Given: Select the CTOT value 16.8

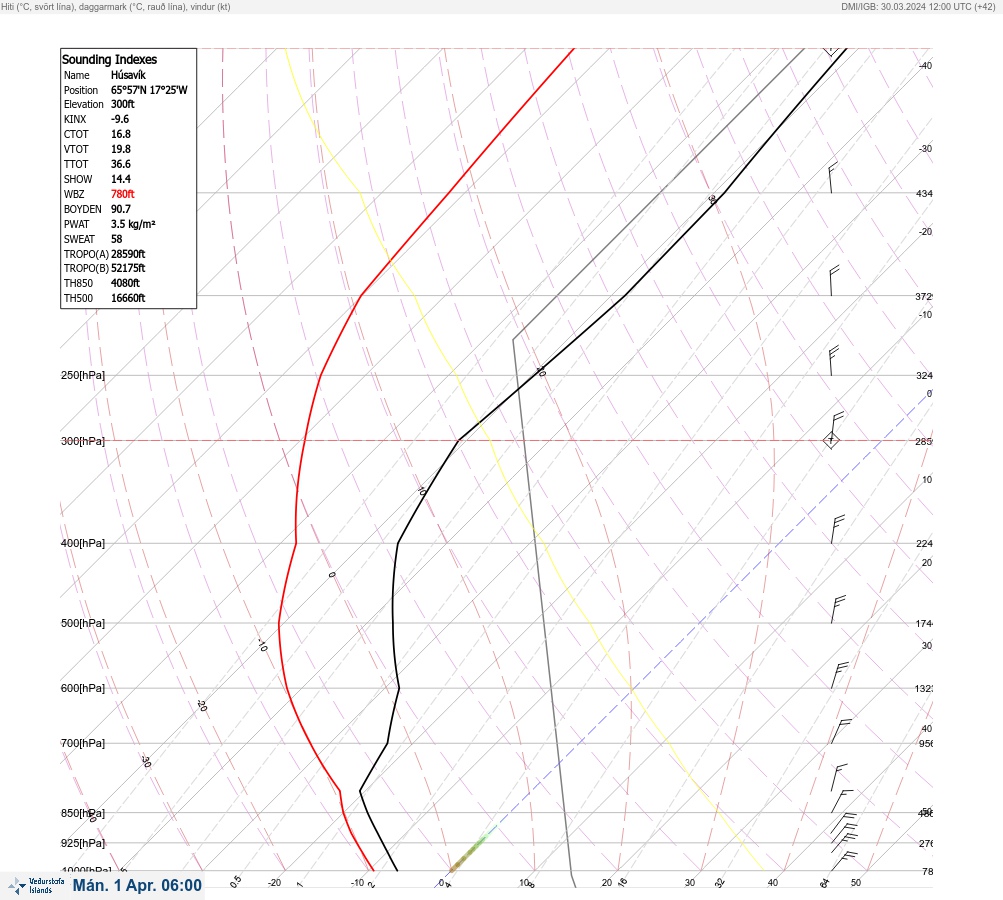Looking at the screenshot, I should click(120, 134).
